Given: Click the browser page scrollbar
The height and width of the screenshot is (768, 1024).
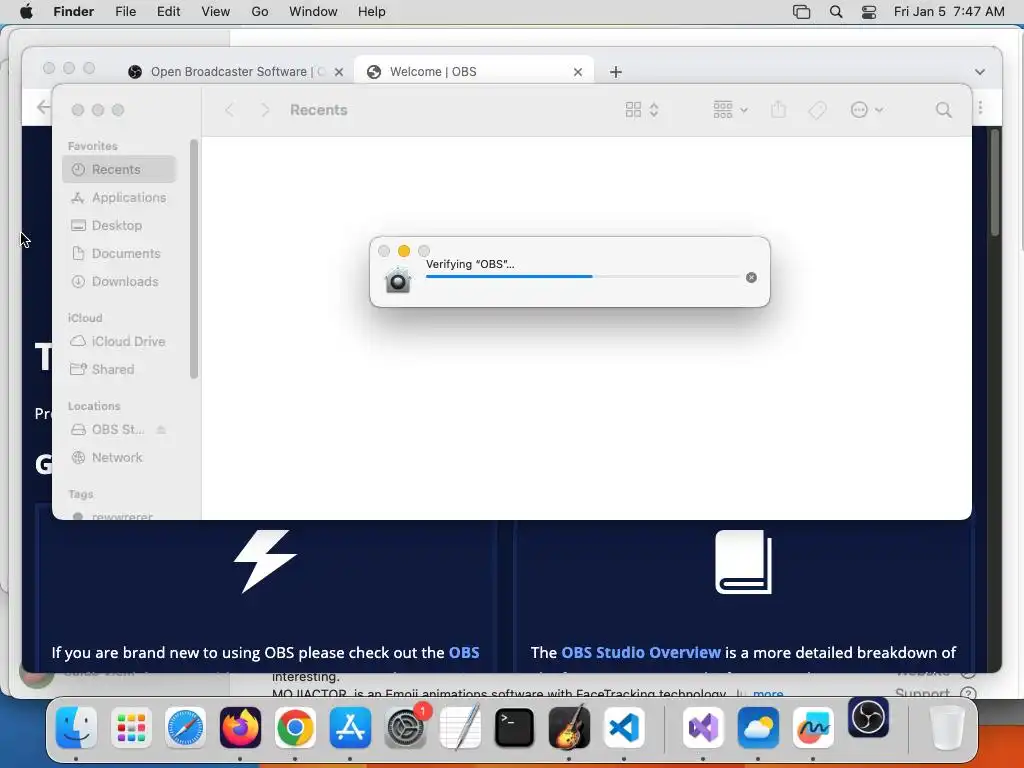Looking at the screenshot, I should pyautogui.click(x=995, y=183).
